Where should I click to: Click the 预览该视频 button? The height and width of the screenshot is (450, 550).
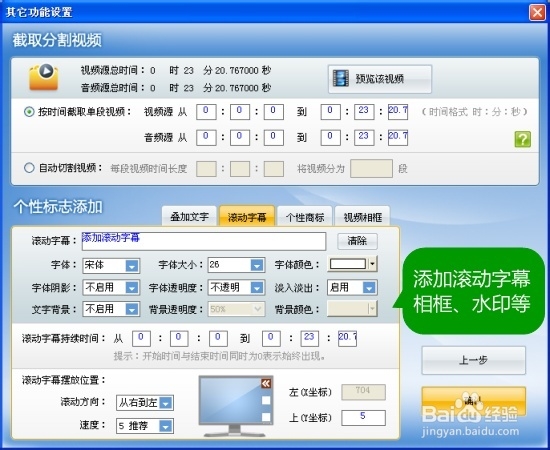point(380,79)
